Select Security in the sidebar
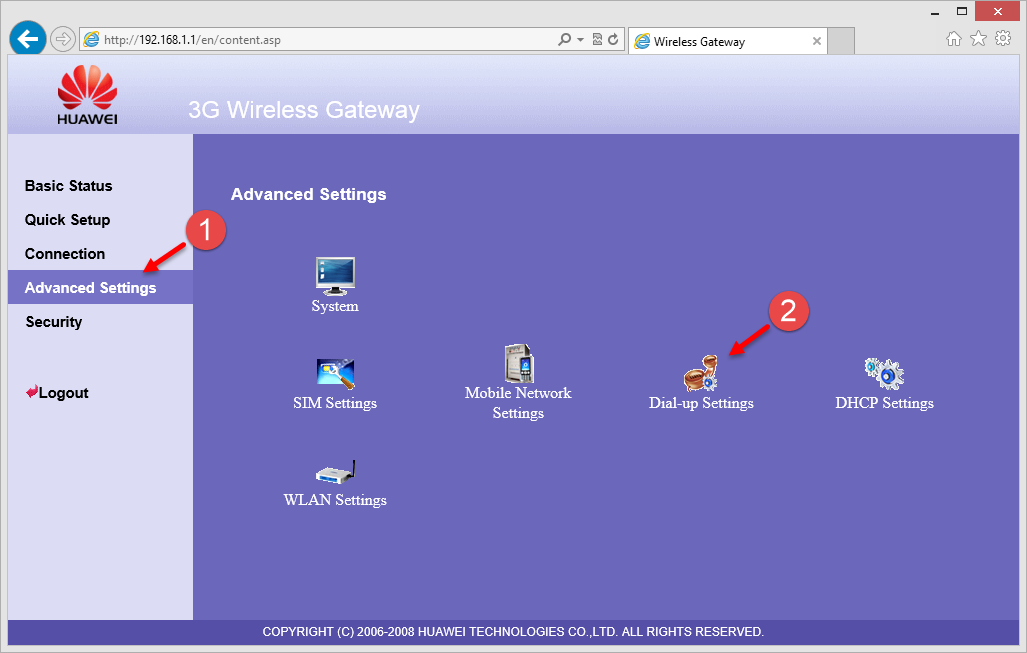Image resolution: width=1027 pixels, height=653 pixels. [x=54, y=322]
